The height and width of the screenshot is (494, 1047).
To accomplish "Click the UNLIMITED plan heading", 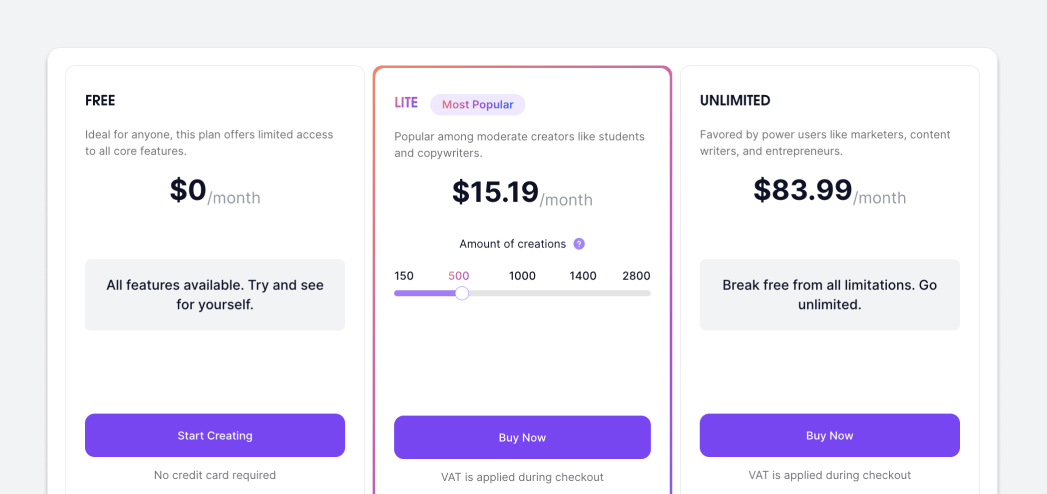I will 735,101.
